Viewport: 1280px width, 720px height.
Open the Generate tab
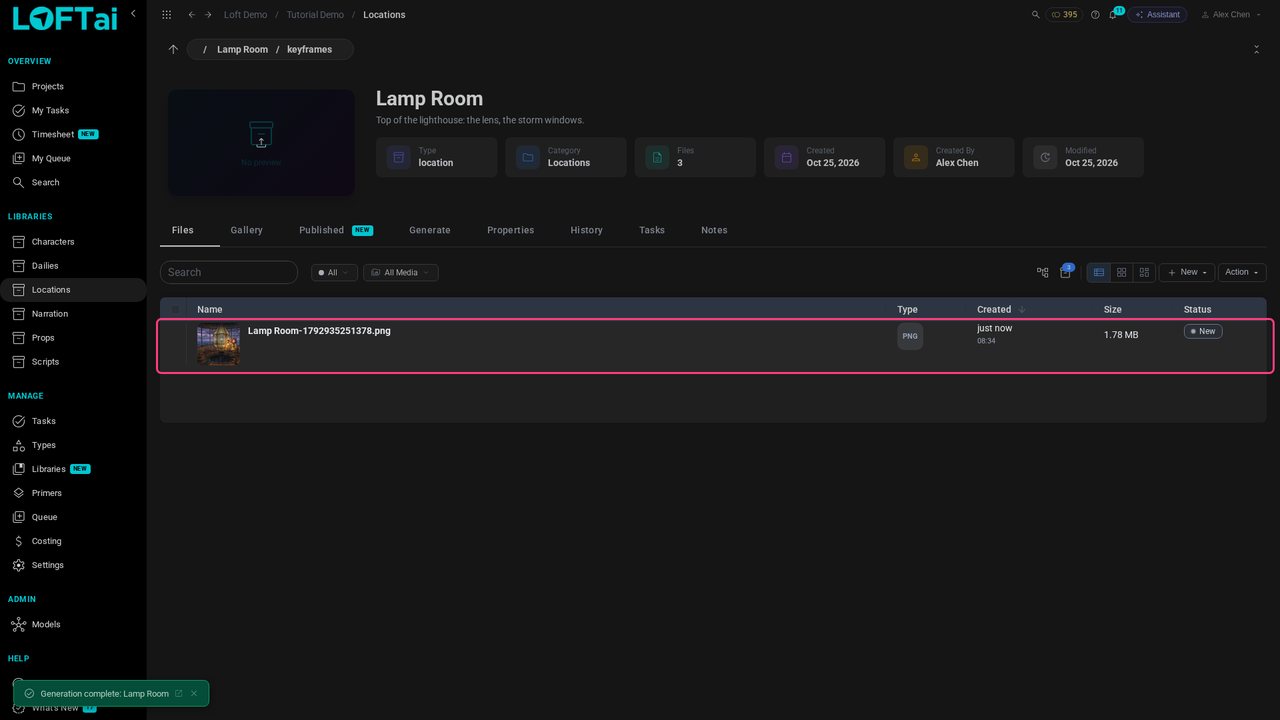[x=430, y=230]
